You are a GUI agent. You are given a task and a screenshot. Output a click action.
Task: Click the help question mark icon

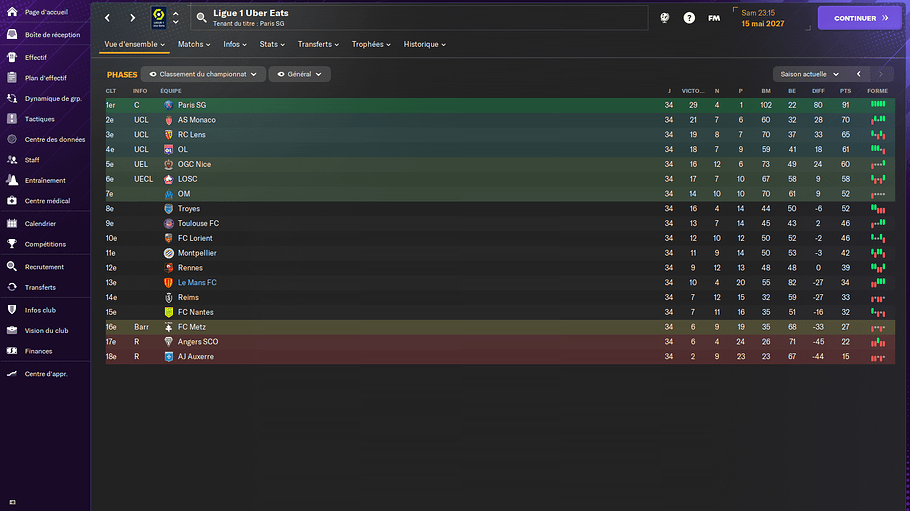689,18
